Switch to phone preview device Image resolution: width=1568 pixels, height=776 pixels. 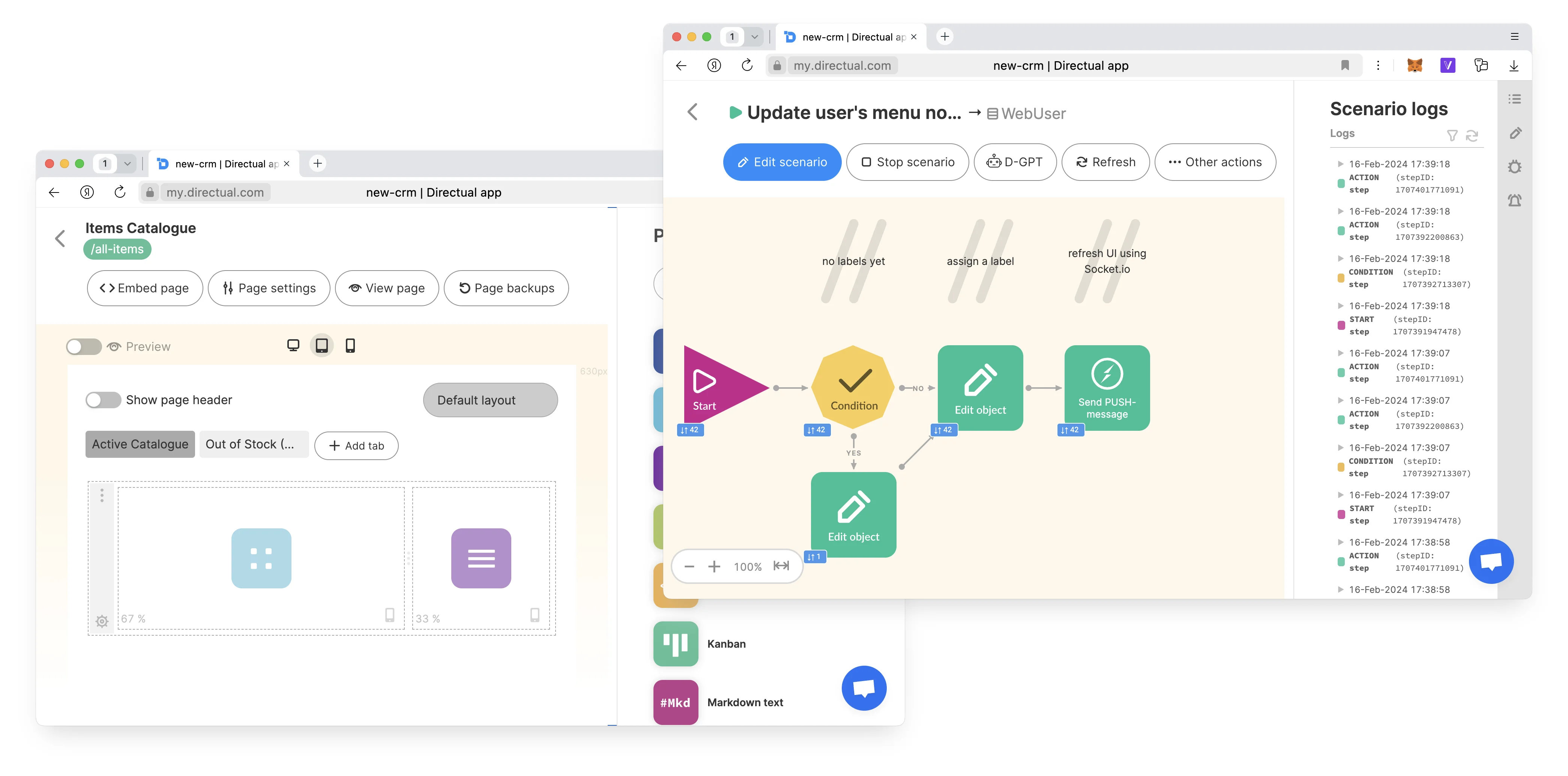350,345
